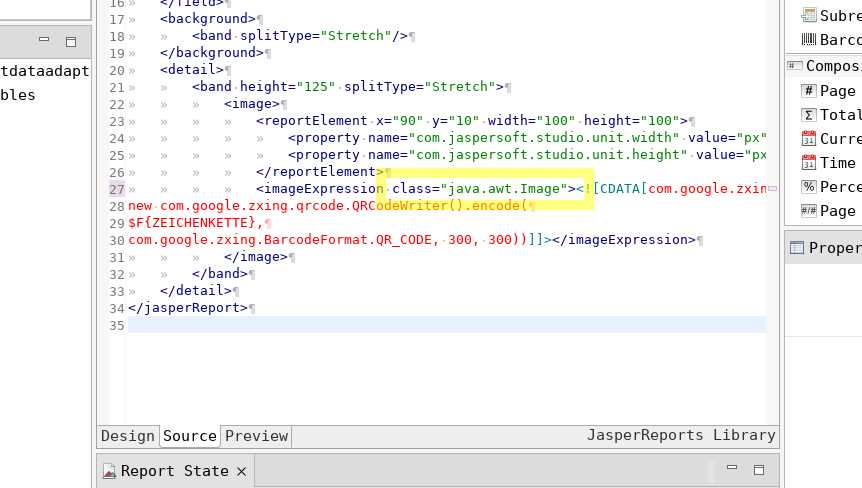Image resolution: width=862 pixels, height=488 pixels.
Task: Click the Source tab
Action: point(190,436)
